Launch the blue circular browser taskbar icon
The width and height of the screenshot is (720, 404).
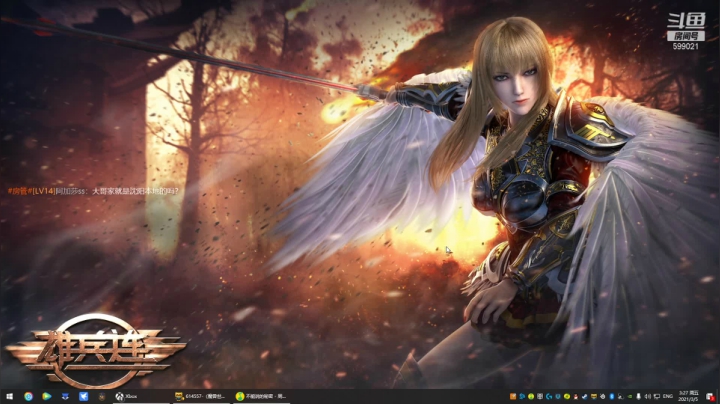28,396
